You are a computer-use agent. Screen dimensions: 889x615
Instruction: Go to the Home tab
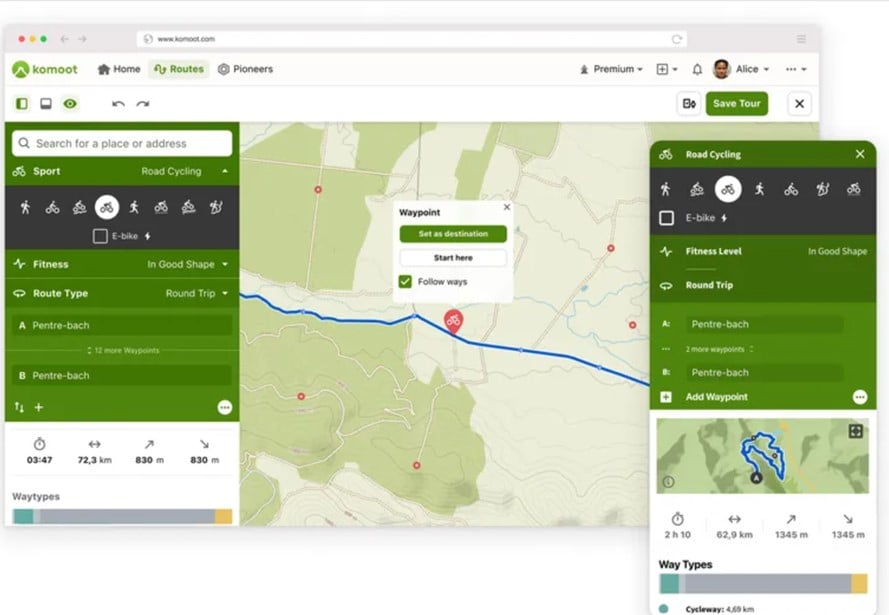118,69
